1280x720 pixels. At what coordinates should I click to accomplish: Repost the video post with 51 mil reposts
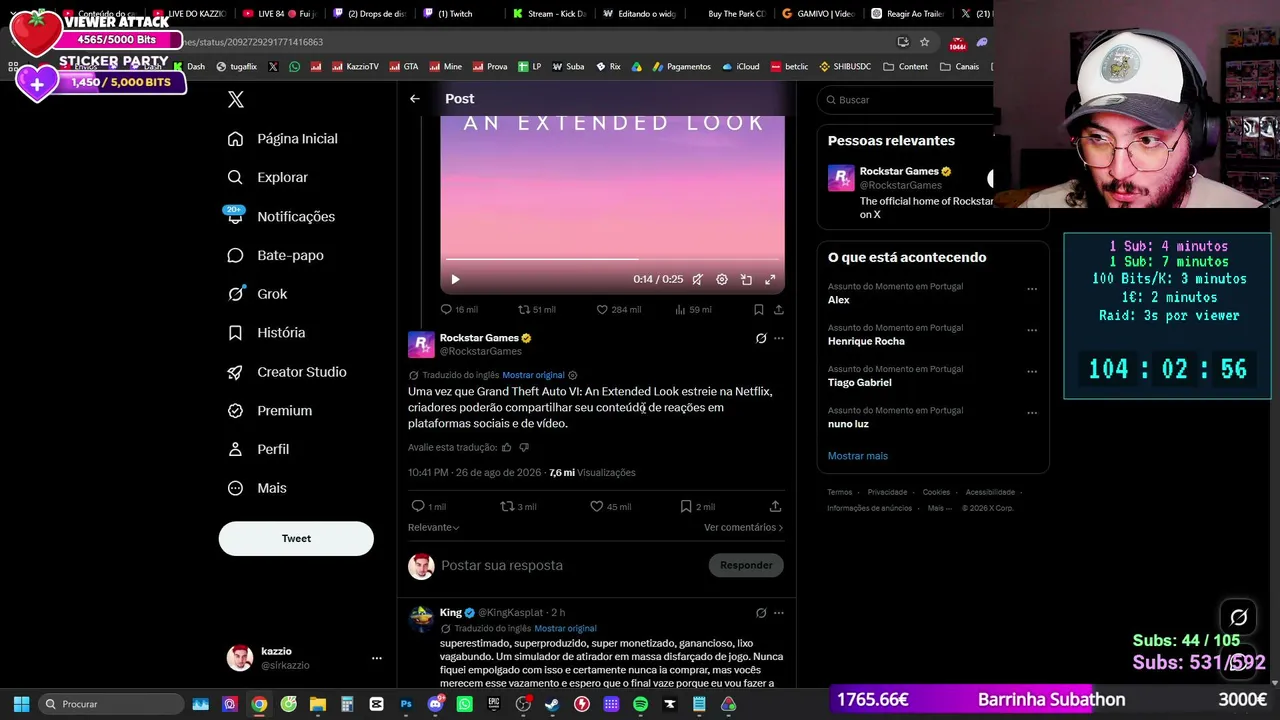pyautogui.click(x=536, y=310)
